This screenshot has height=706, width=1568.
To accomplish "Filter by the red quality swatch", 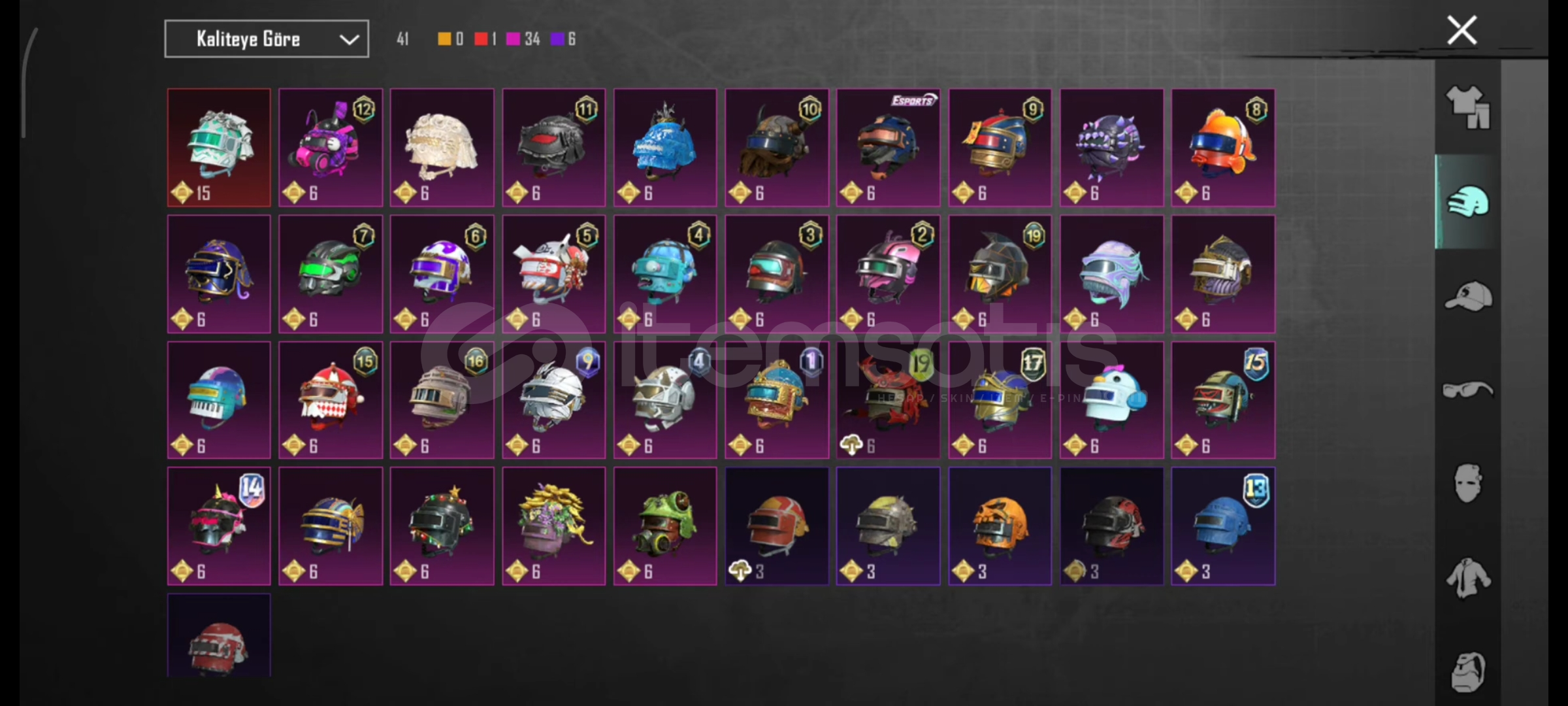I will pyautogui.click(x=481, y=39).
